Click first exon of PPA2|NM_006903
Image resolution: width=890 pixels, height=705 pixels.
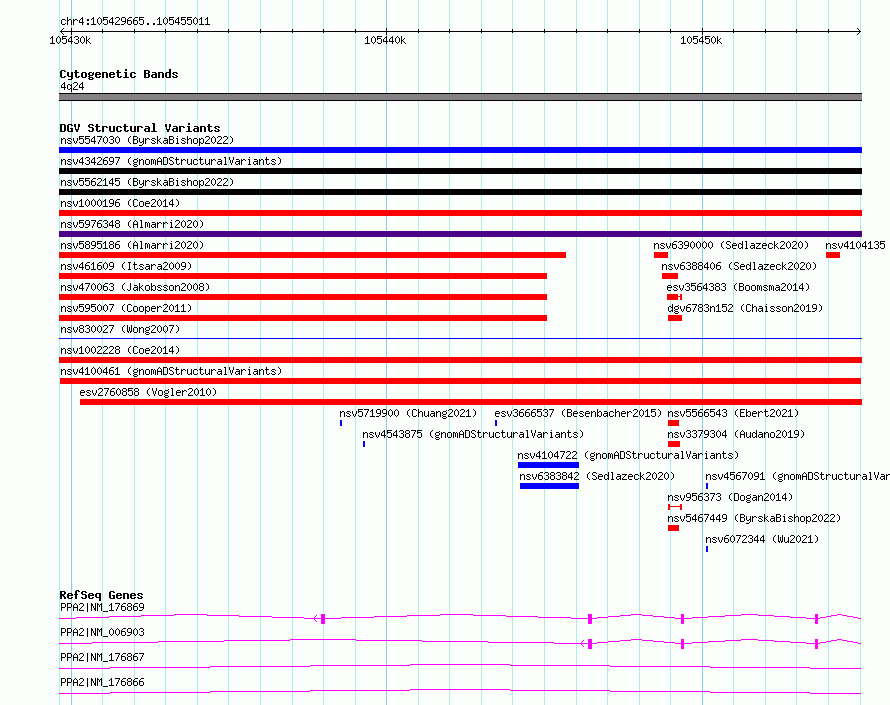point(590,644)
